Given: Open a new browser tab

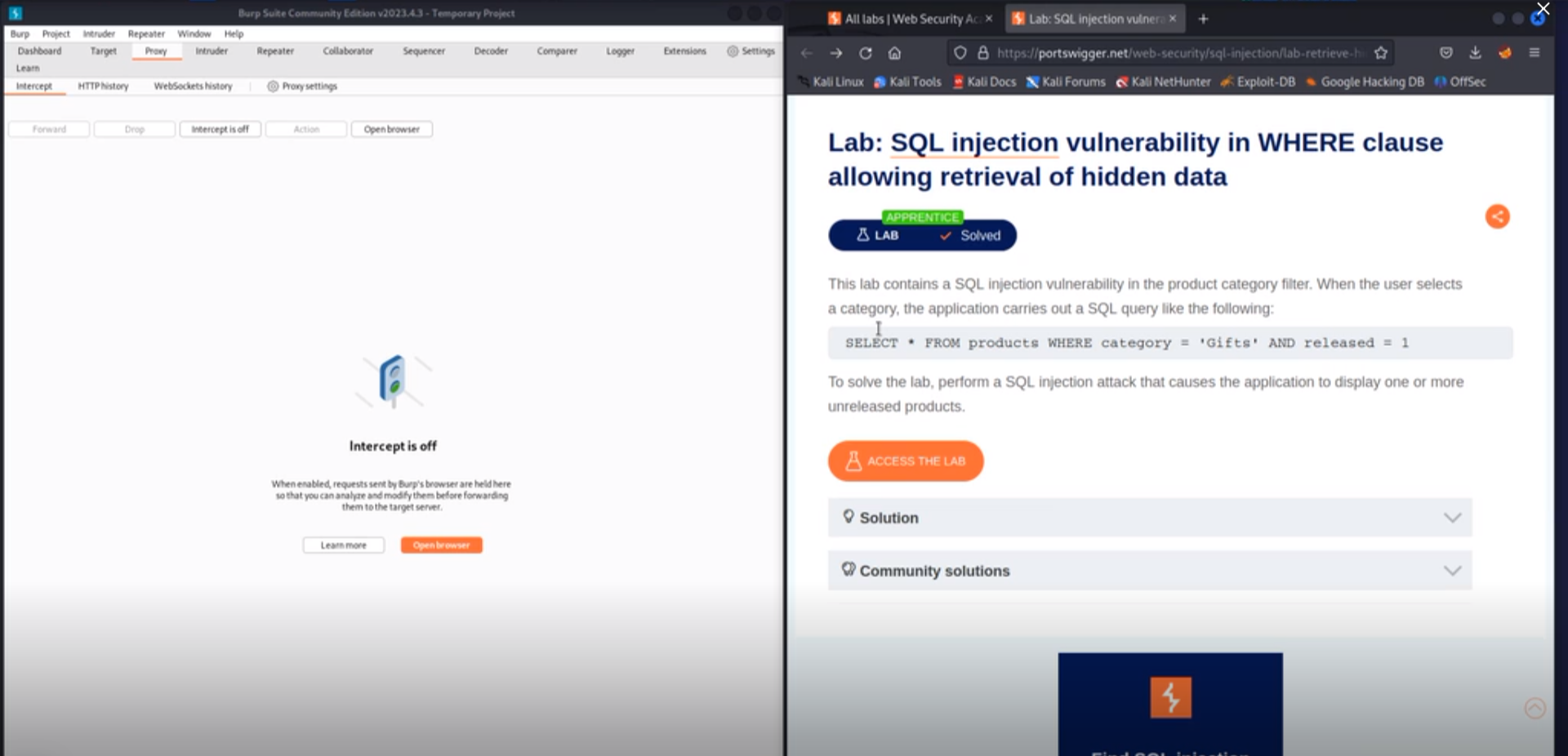Looking at the screenshot, I should click(x=1203, y=18).
